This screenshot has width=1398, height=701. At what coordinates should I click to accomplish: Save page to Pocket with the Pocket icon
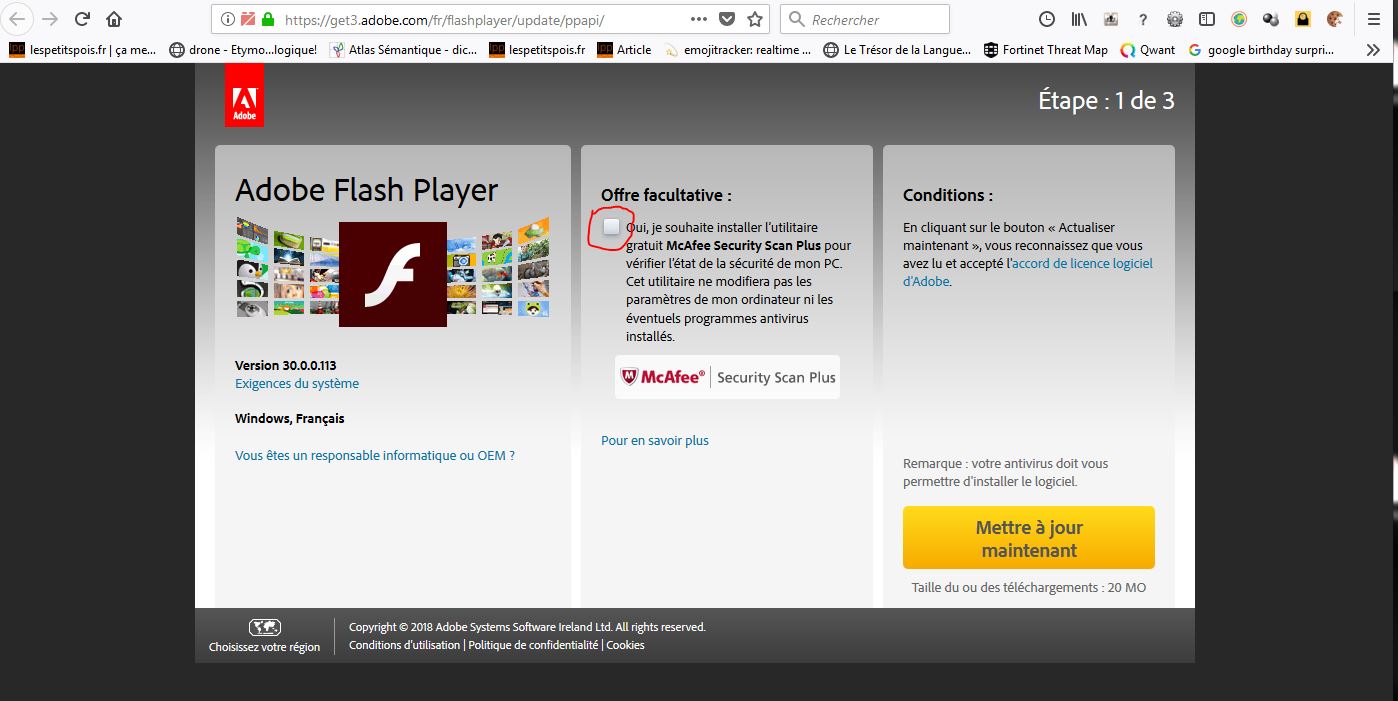coord(727,19)
